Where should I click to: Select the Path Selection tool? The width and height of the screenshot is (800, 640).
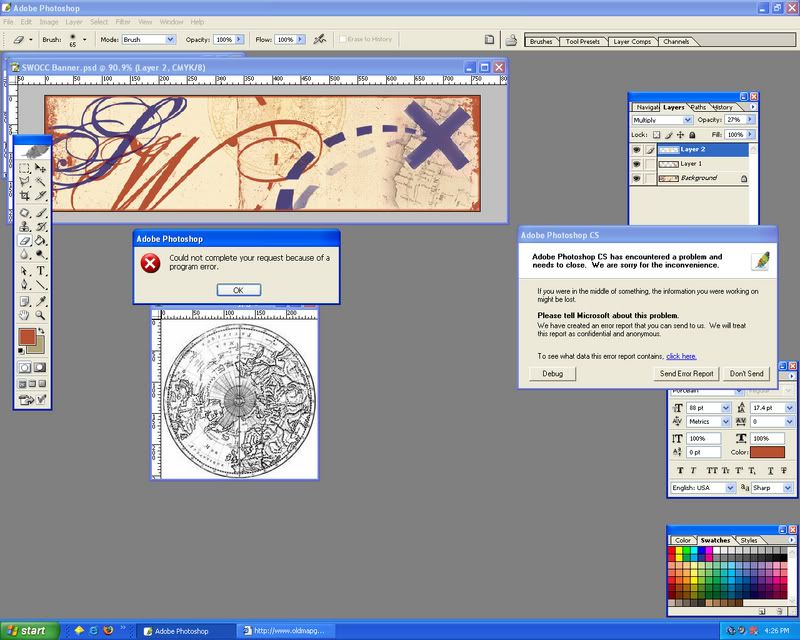[x=24, y=270]
